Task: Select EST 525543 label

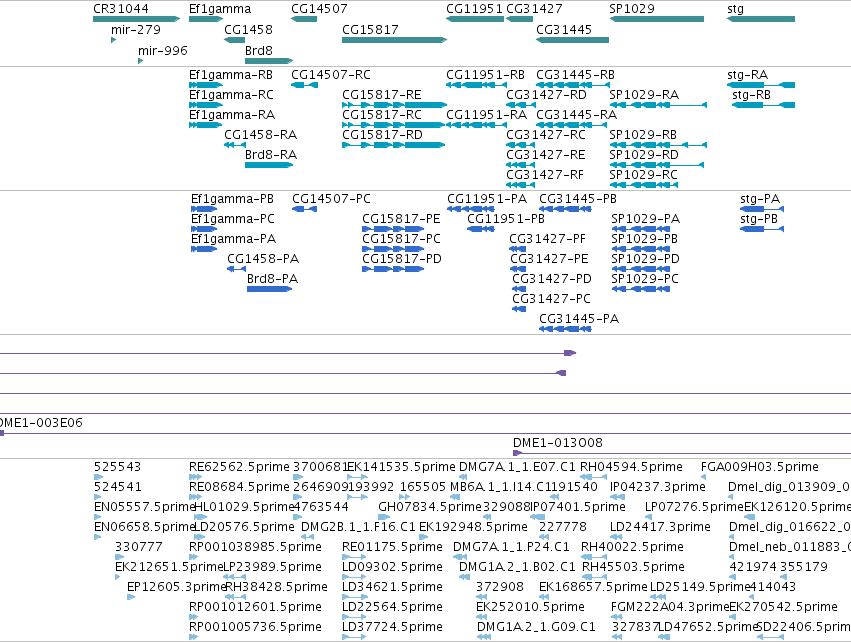Action: pos(117,467)
